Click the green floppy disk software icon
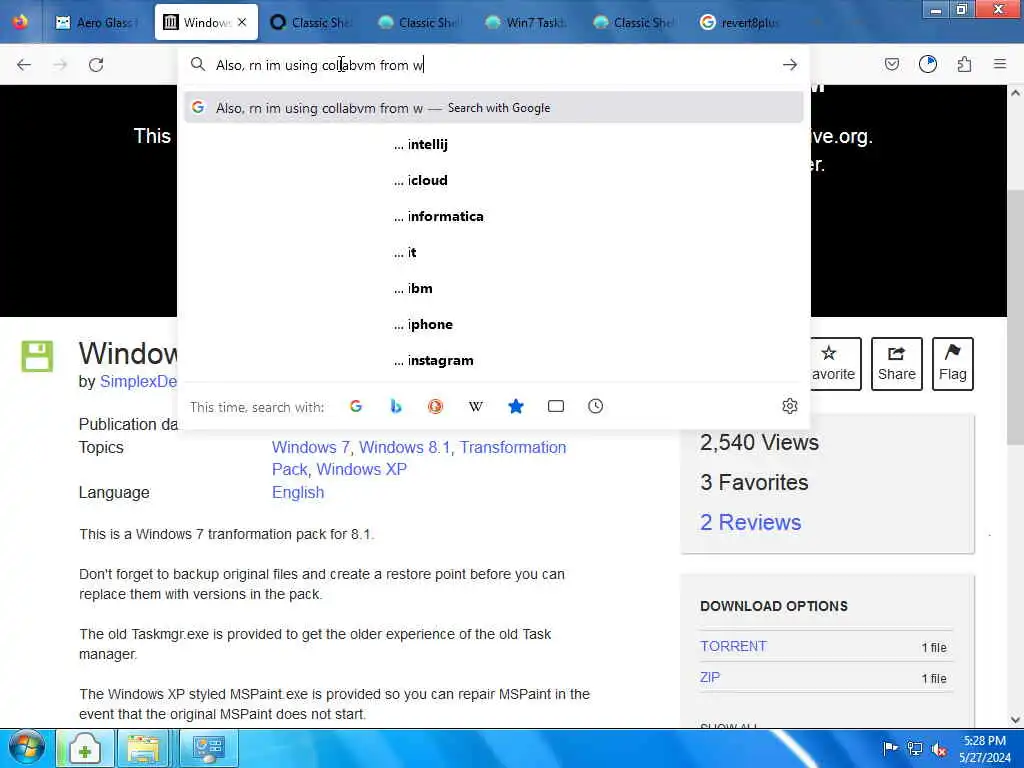Screen dimensions: 1024x768 (37, 357)
